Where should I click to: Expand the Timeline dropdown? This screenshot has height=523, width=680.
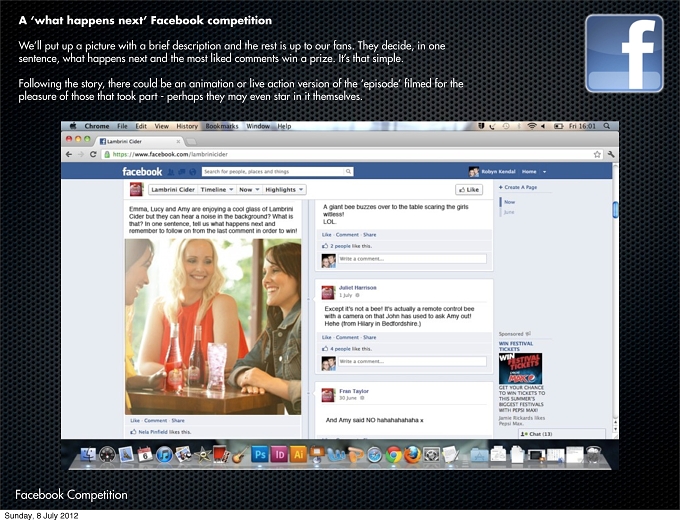coord(217,190)
